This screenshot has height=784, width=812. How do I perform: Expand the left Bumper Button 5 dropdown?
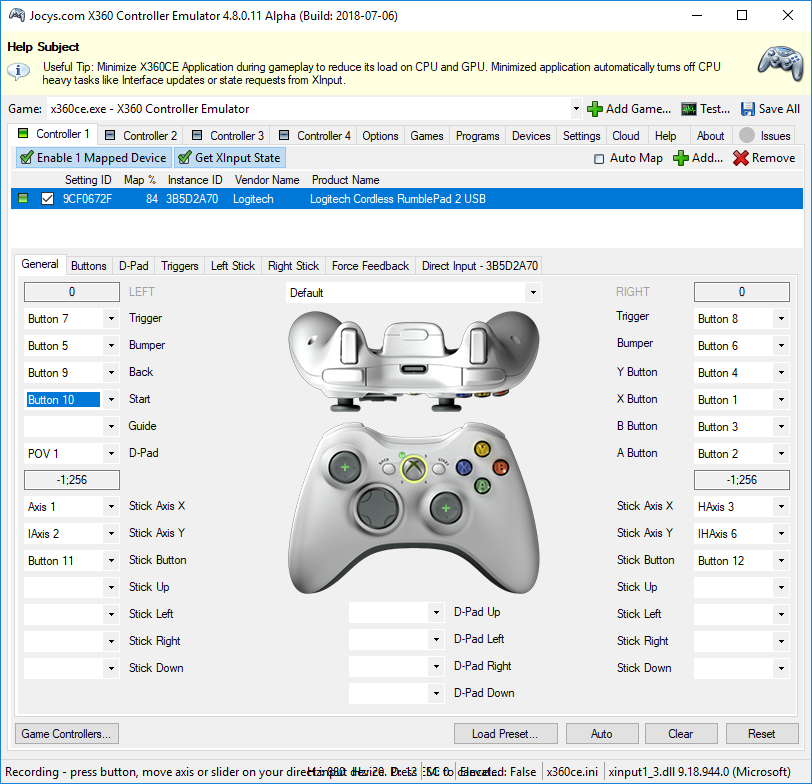(111, 345)
